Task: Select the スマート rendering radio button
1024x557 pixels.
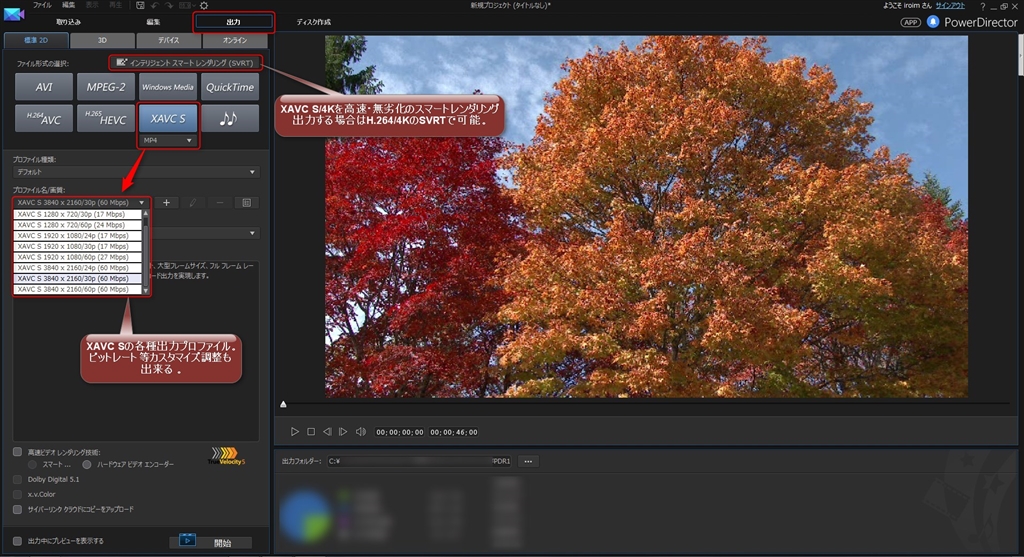Action: click(32, 464)
